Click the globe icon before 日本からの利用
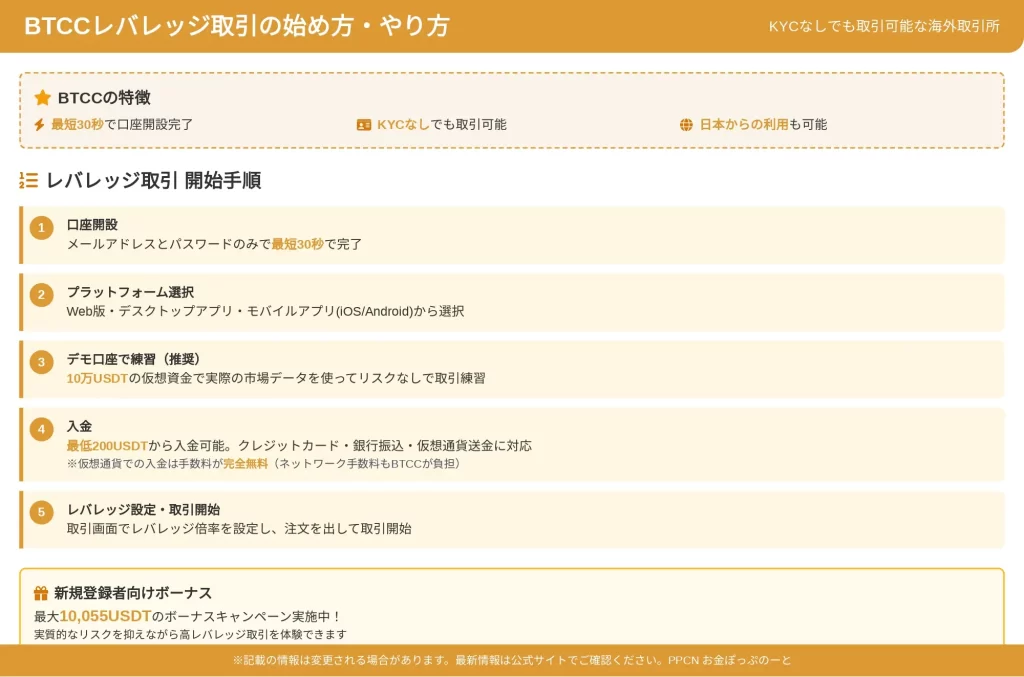Viewport: 1024px width, 677px height. [x=686, y=125]
